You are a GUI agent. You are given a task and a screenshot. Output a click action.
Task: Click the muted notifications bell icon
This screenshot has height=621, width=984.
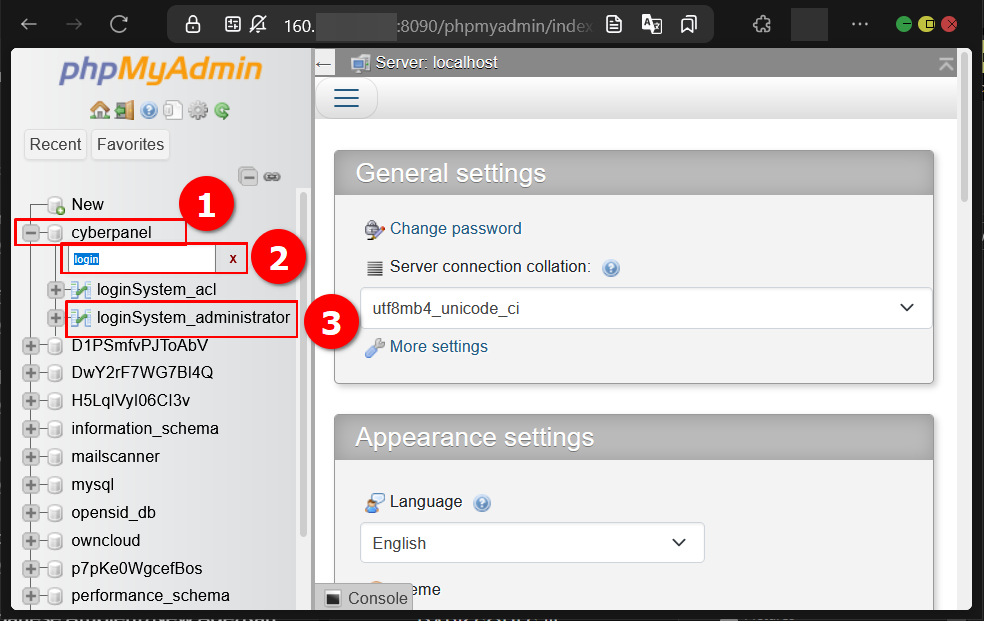coord(258,24)
